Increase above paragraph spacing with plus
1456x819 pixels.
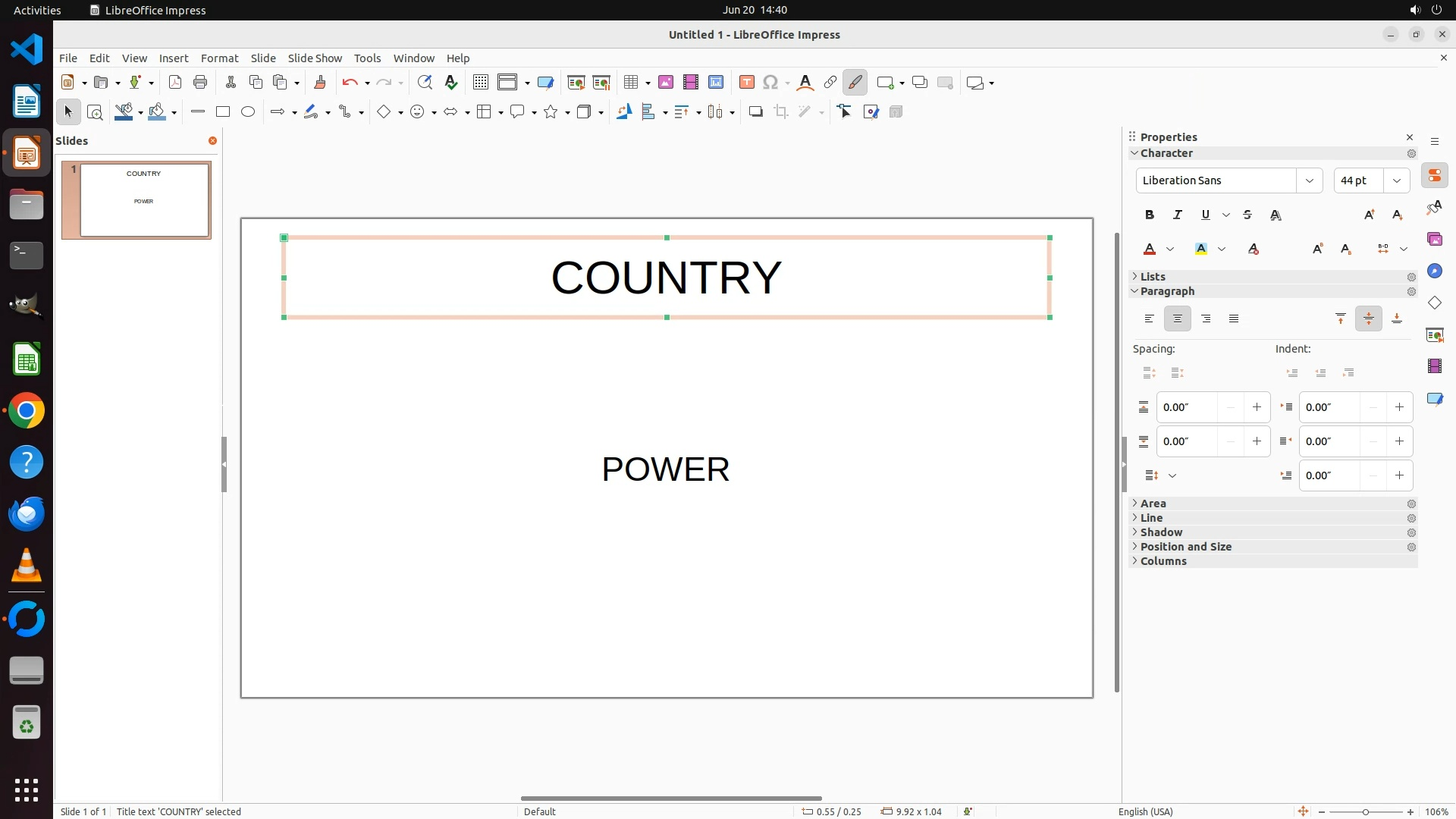coord(1257,407)
